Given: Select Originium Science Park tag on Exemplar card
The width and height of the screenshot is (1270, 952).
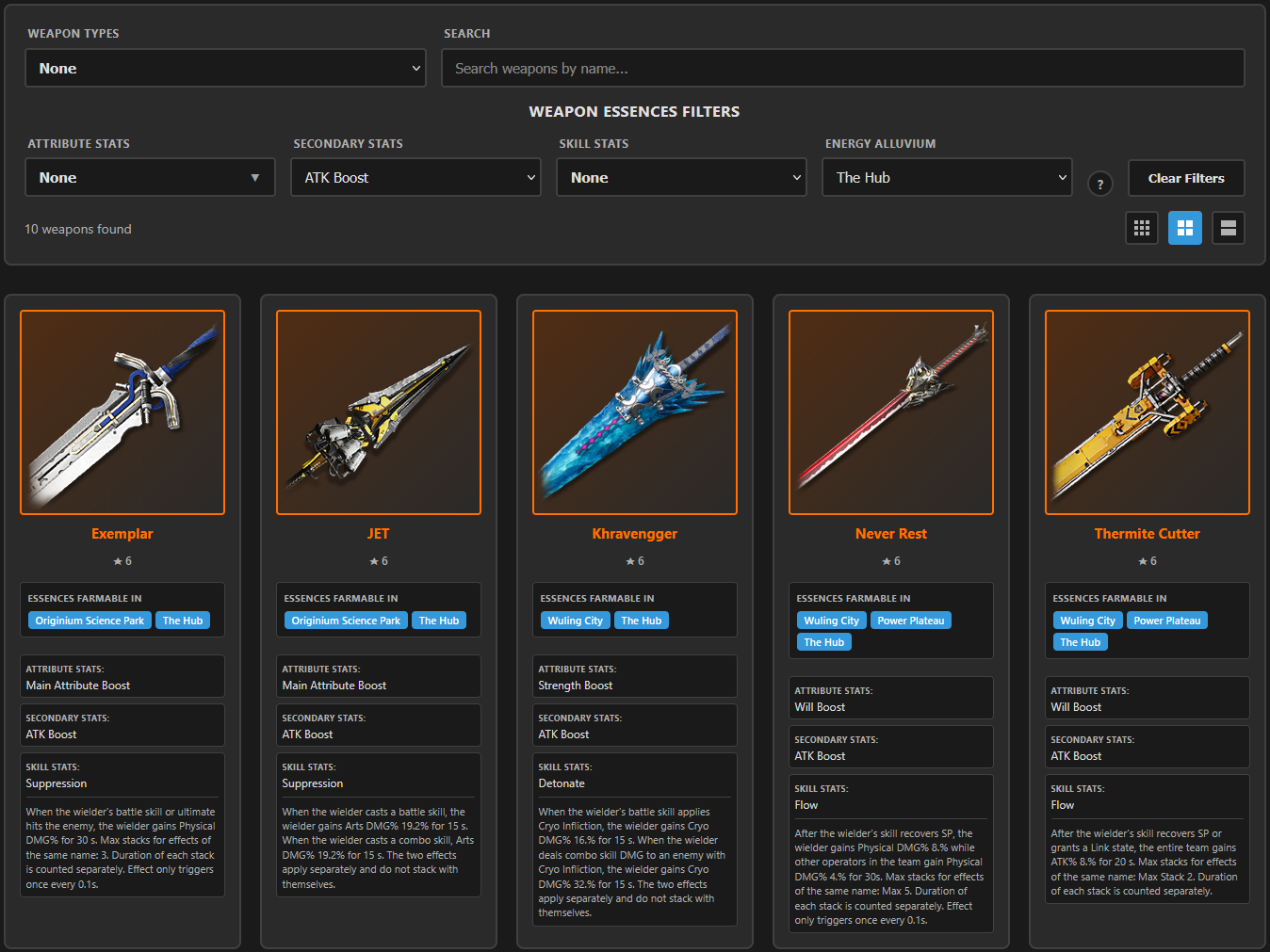Looking at the screenshot, I should [x=90, y=621].
